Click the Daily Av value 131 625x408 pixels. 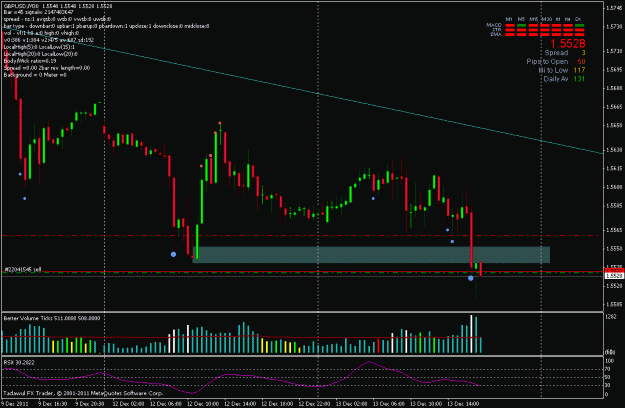(579, 79)
